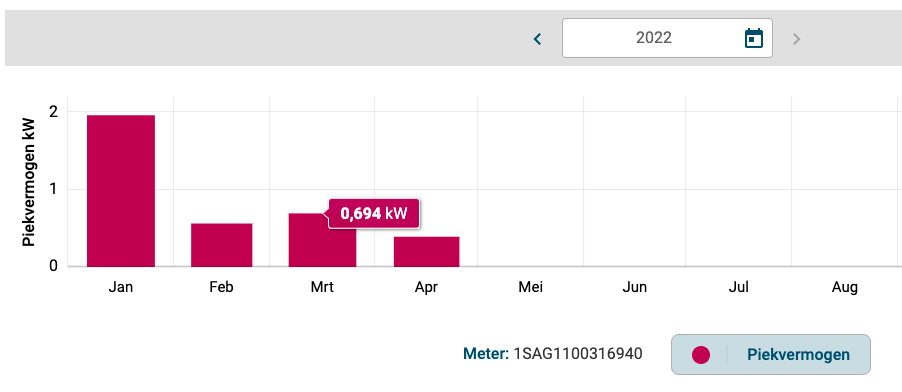This screenshot has width=902, height=392.
Task: Click the Aug axis label
Action: [844, 287]
